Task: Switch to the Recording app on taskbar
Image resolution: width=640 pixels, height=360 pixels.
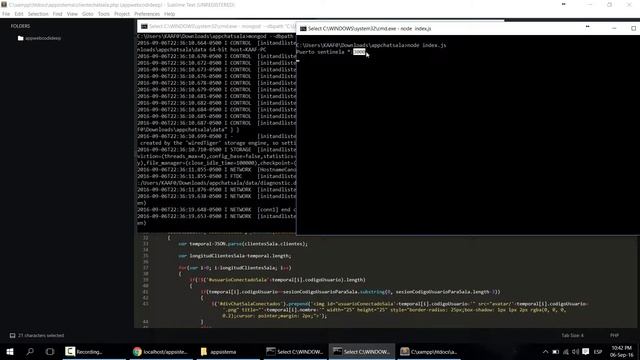Action: click(94, 351)
